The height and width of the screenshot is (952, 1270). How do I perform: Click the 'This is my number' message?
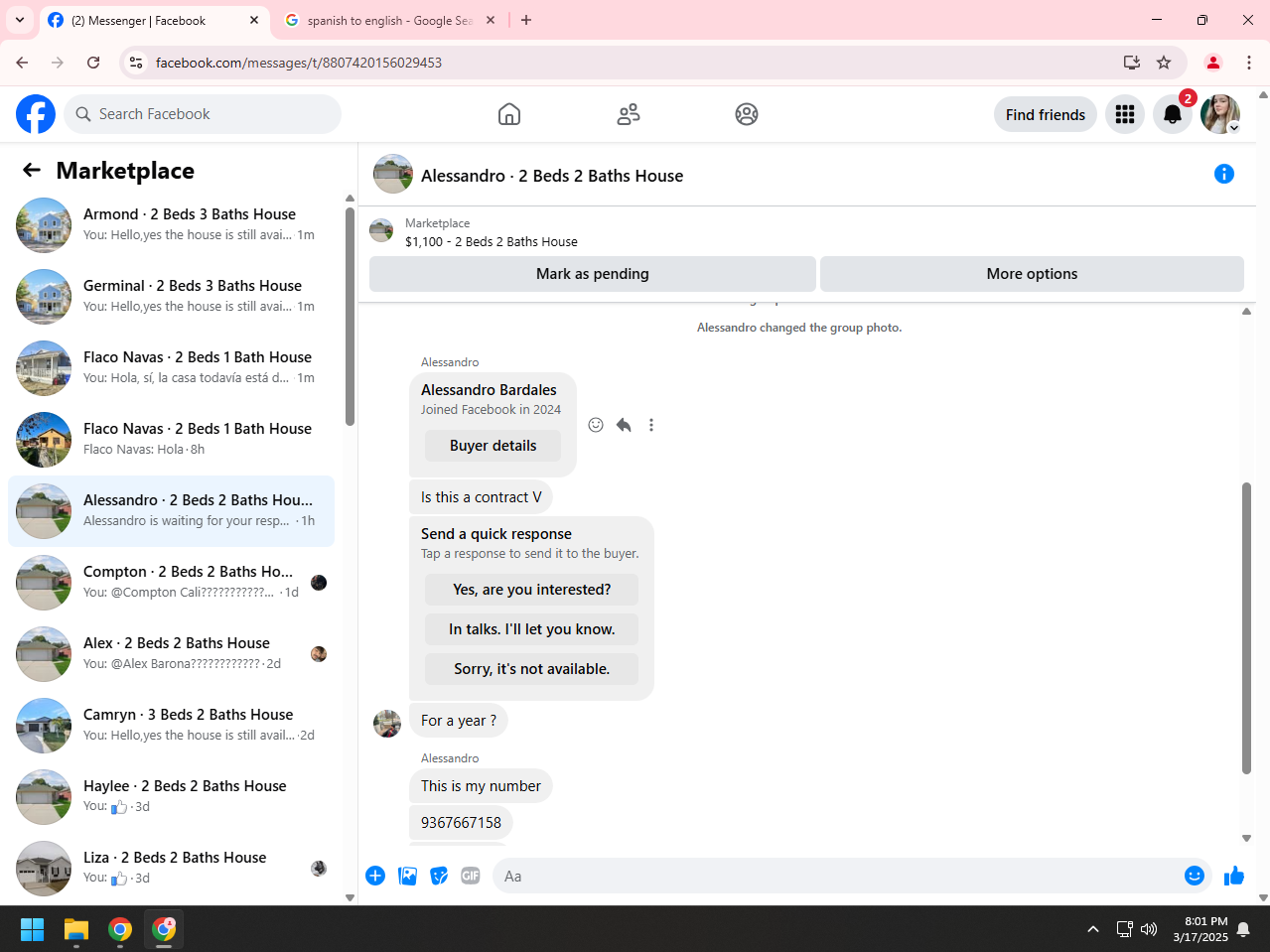[x=481, y=785]
